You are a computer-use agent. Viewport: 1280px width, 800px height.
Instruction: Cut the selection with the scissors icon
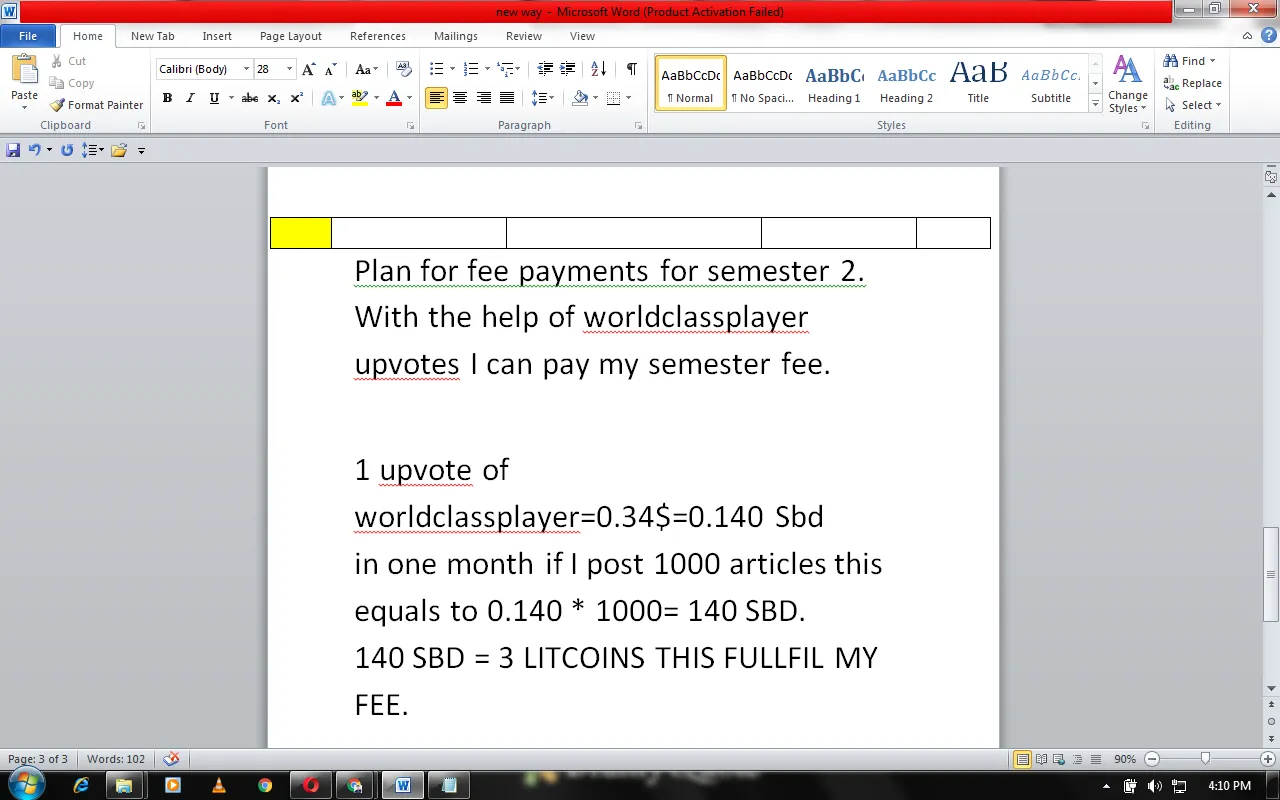[57, 61]
